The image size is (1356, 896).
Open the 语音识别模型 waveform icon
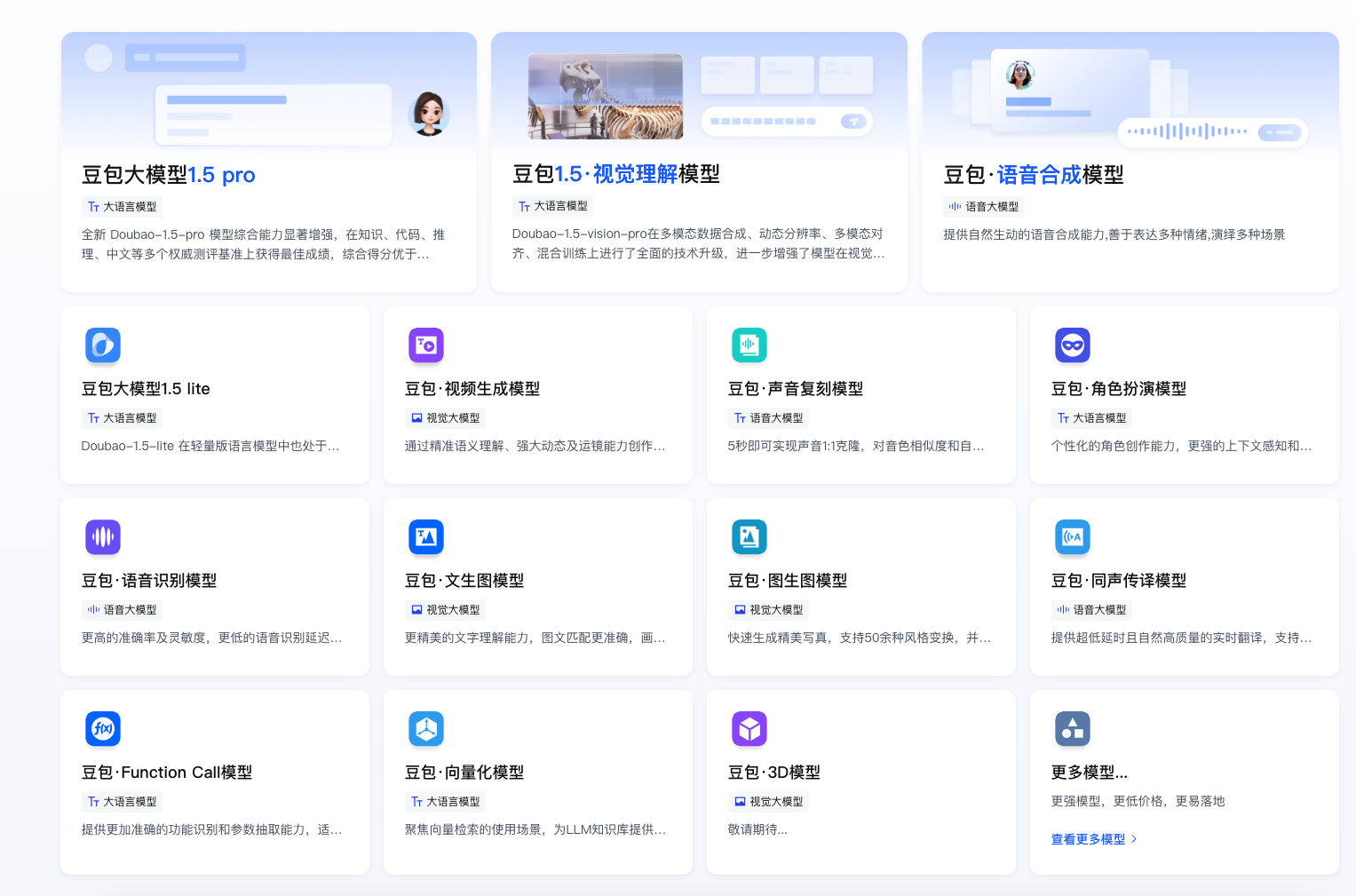click(x=103, y=537)
